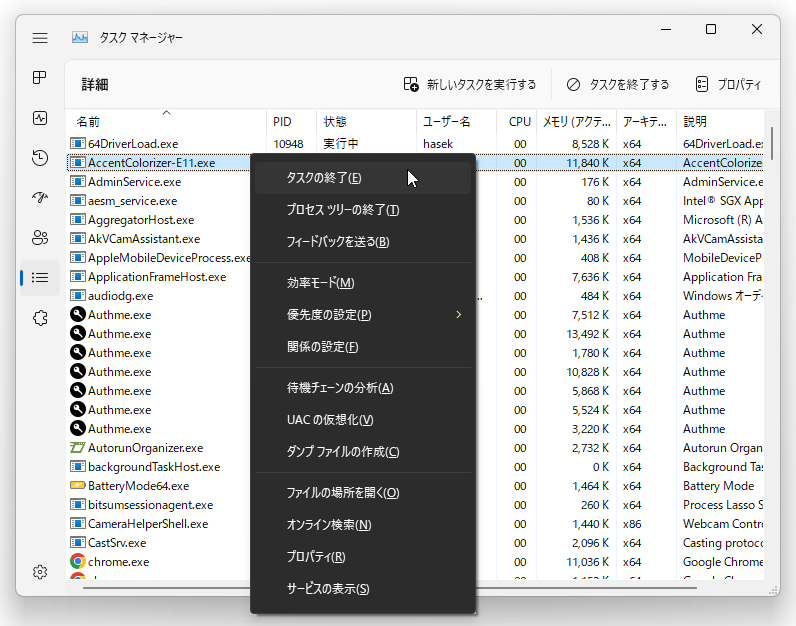Click the chrome.exe Chrome icon
Screen dimensions: 796x626
coord(78,562)
